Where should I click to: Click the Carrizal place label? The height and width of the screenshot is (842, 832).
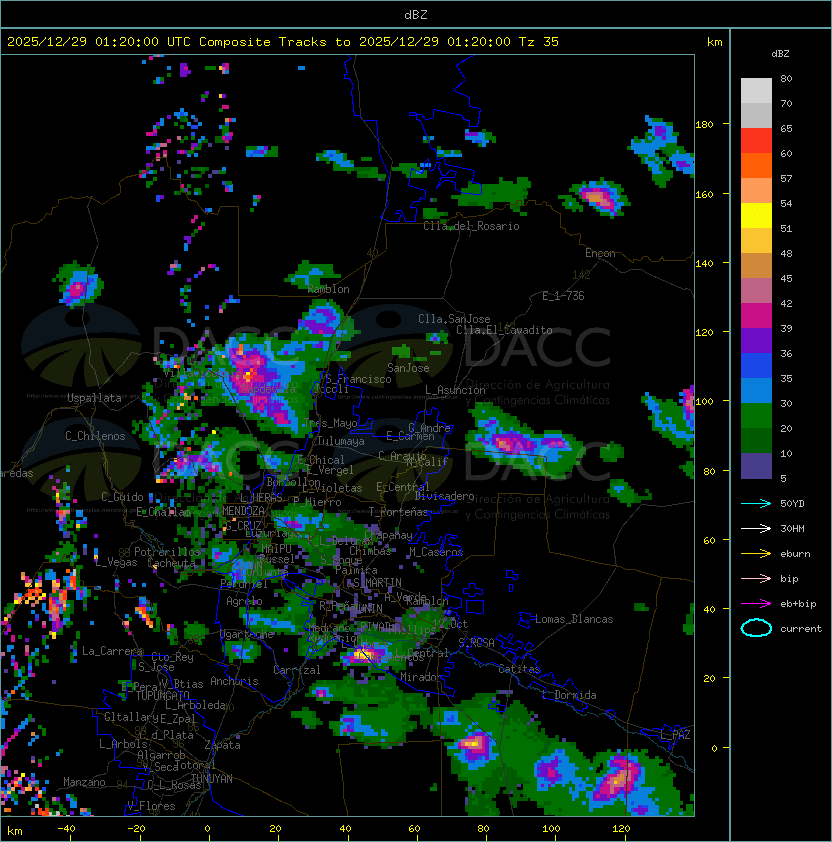tap(296, 670)
